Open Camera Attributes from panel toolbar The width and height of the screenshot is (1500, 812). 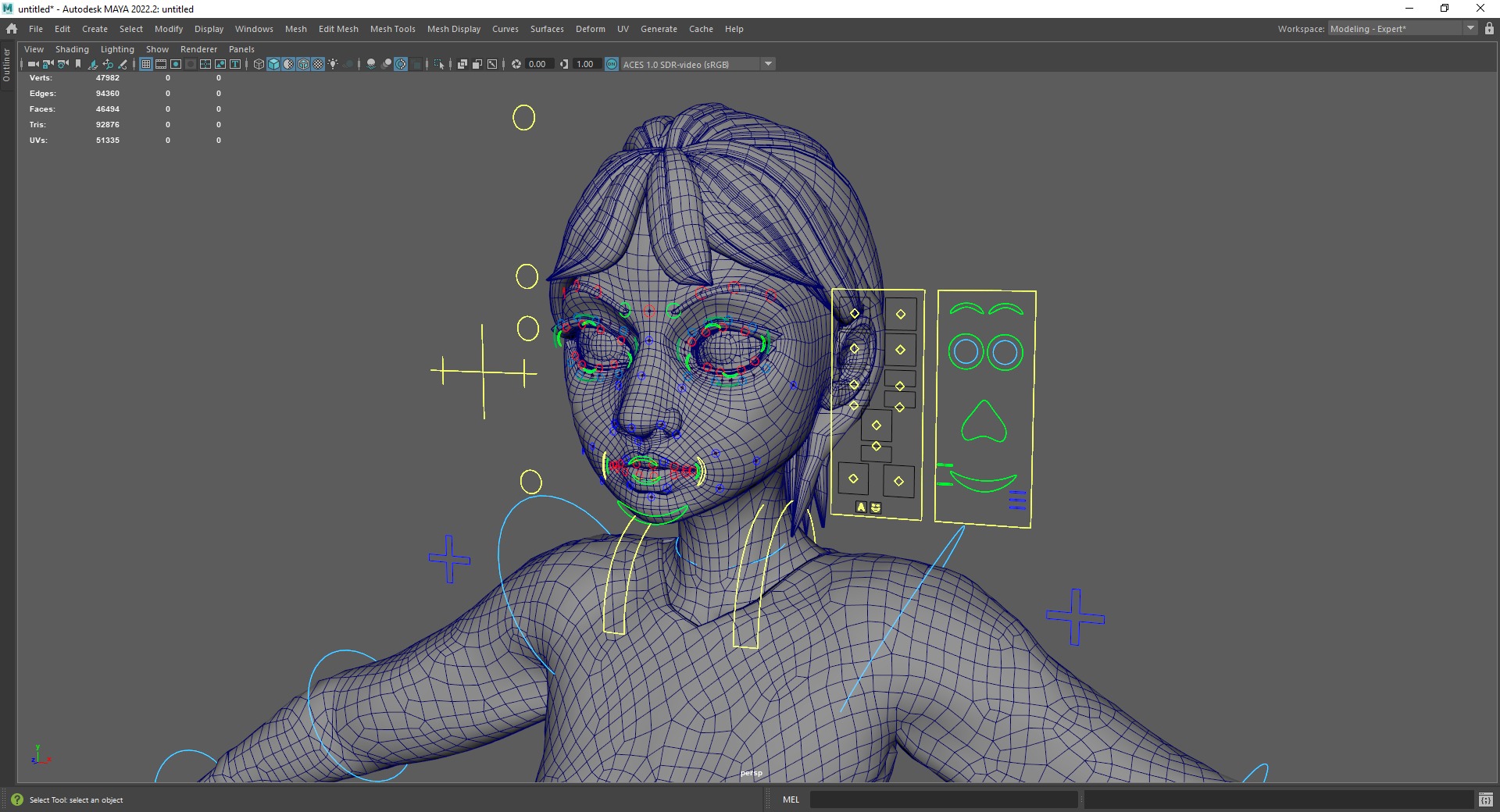point(62,64)
